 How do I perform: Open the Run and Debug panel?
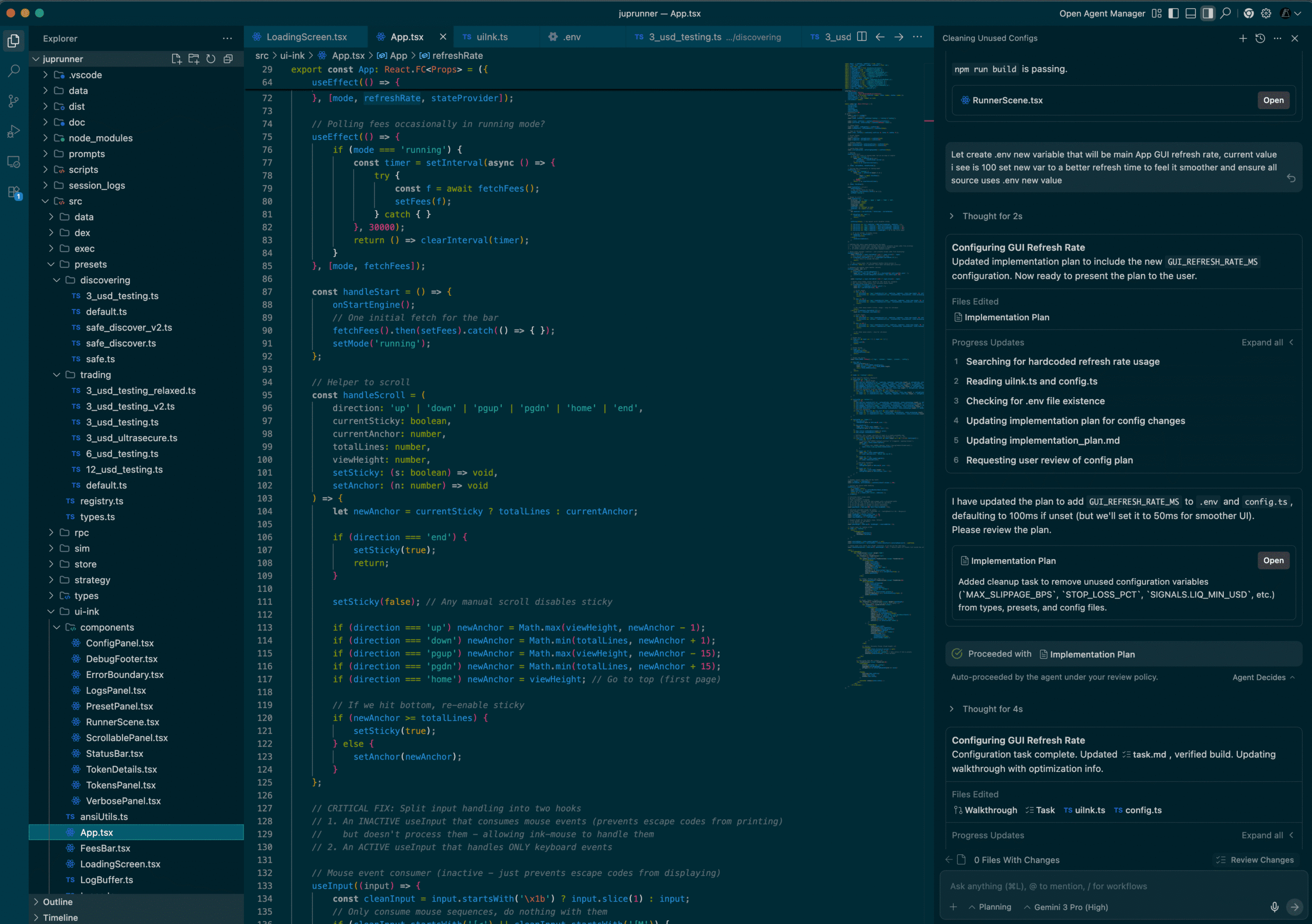pyautogui.click(x=13, y=131)
